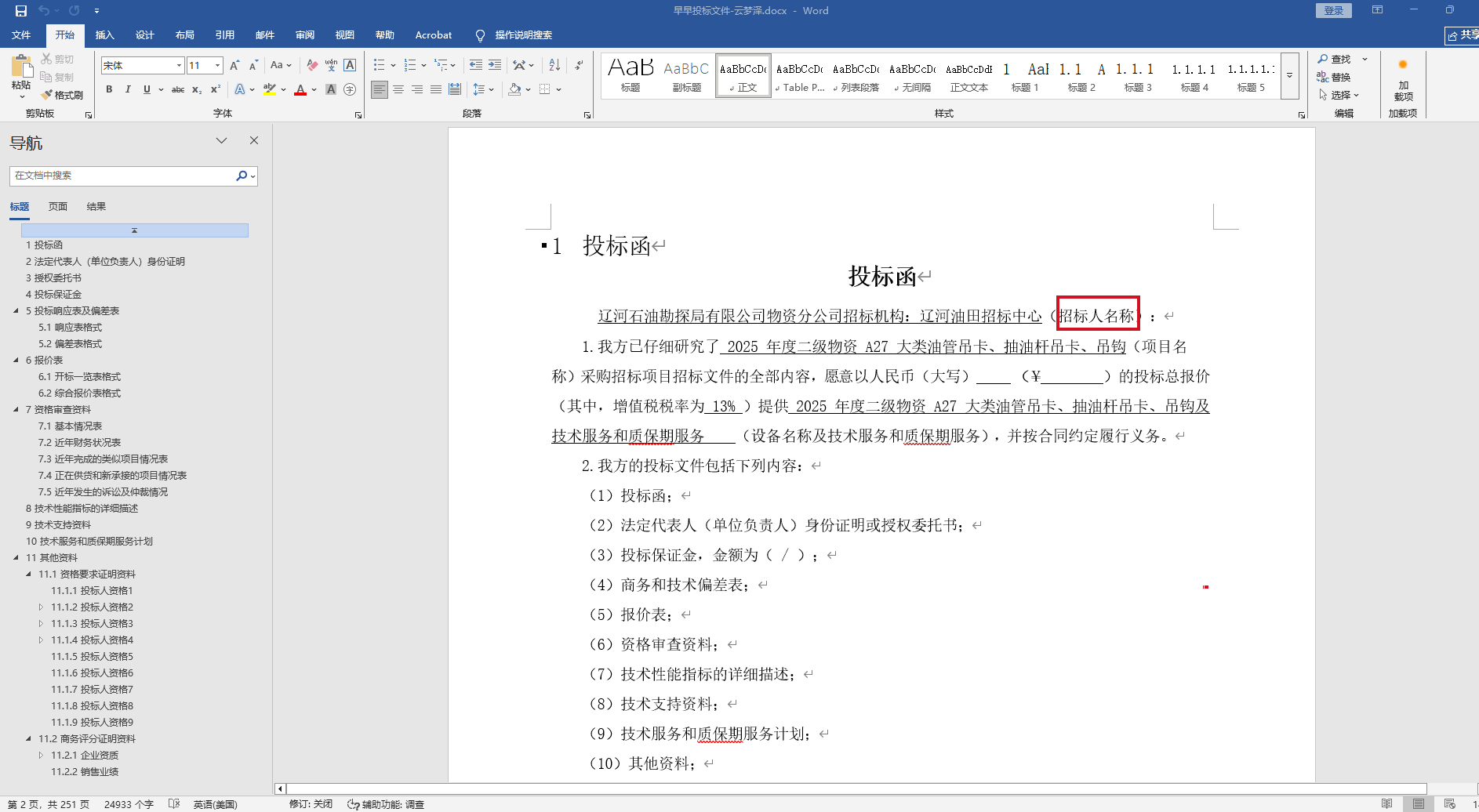Center-align the paragraph text
The width and height of the screenshot is (1479, 812).
[398, 89]
